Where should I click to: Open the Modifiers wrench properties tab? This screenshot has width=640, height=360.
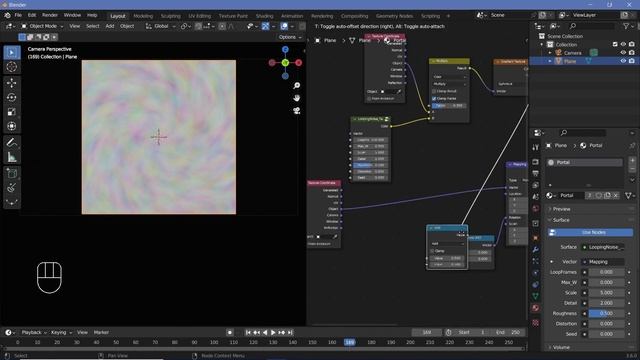(536, 249)
